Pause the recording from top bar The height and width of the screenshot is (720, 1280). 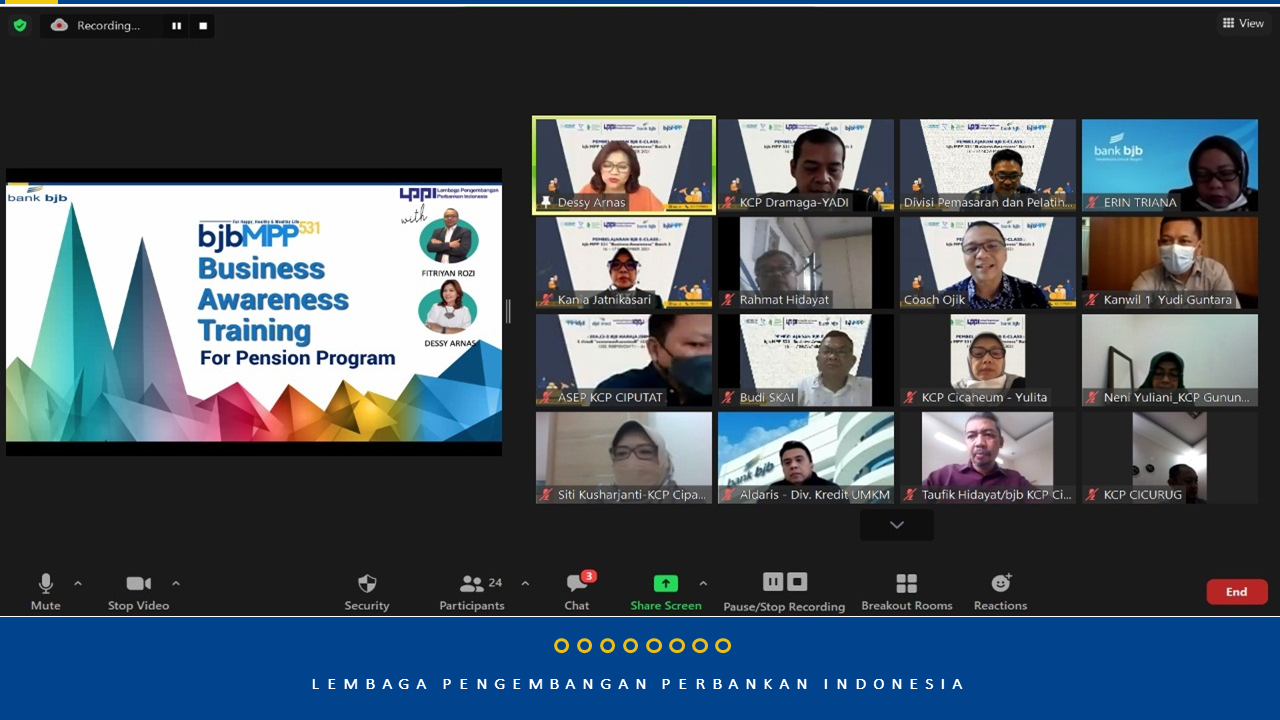[x=176, y=26]
